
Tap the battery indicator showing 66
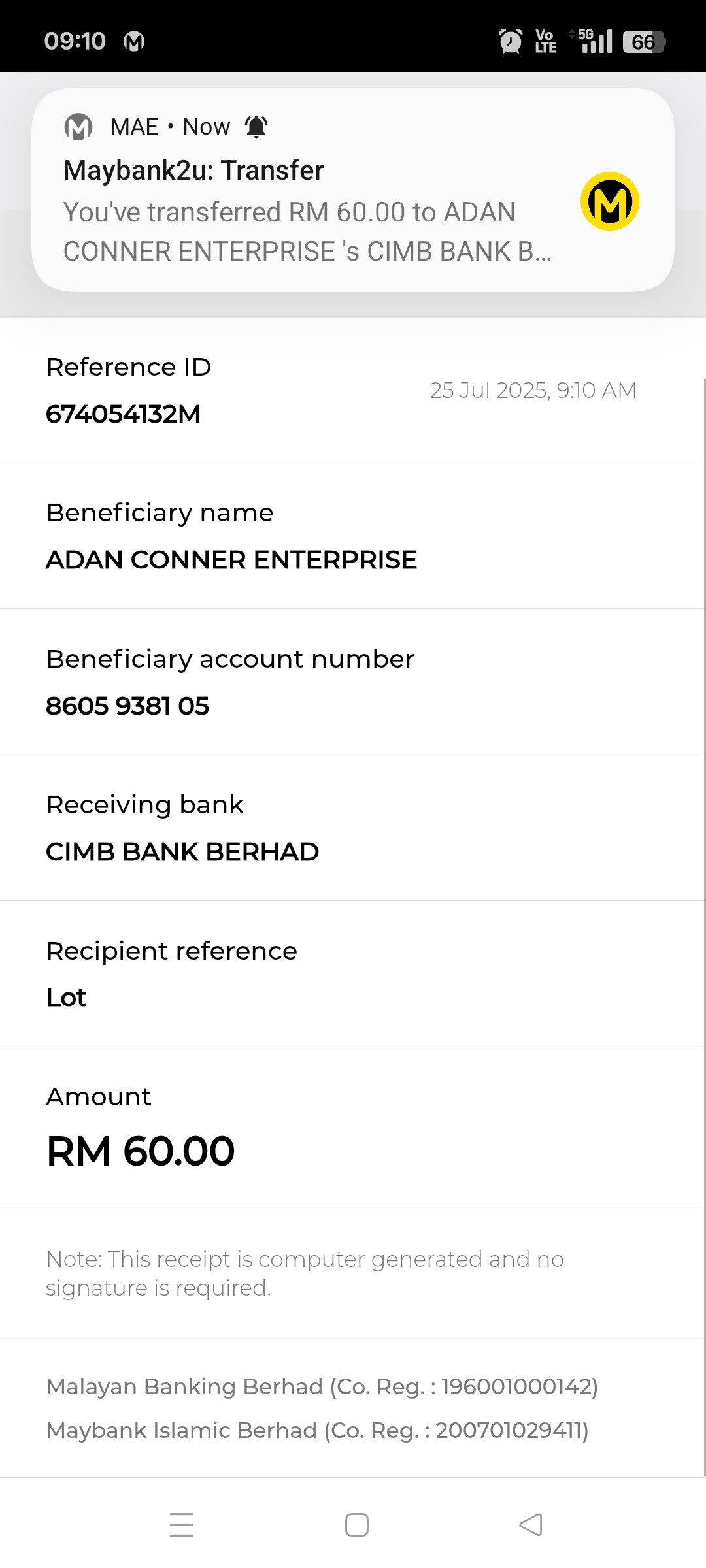(643, 42)
